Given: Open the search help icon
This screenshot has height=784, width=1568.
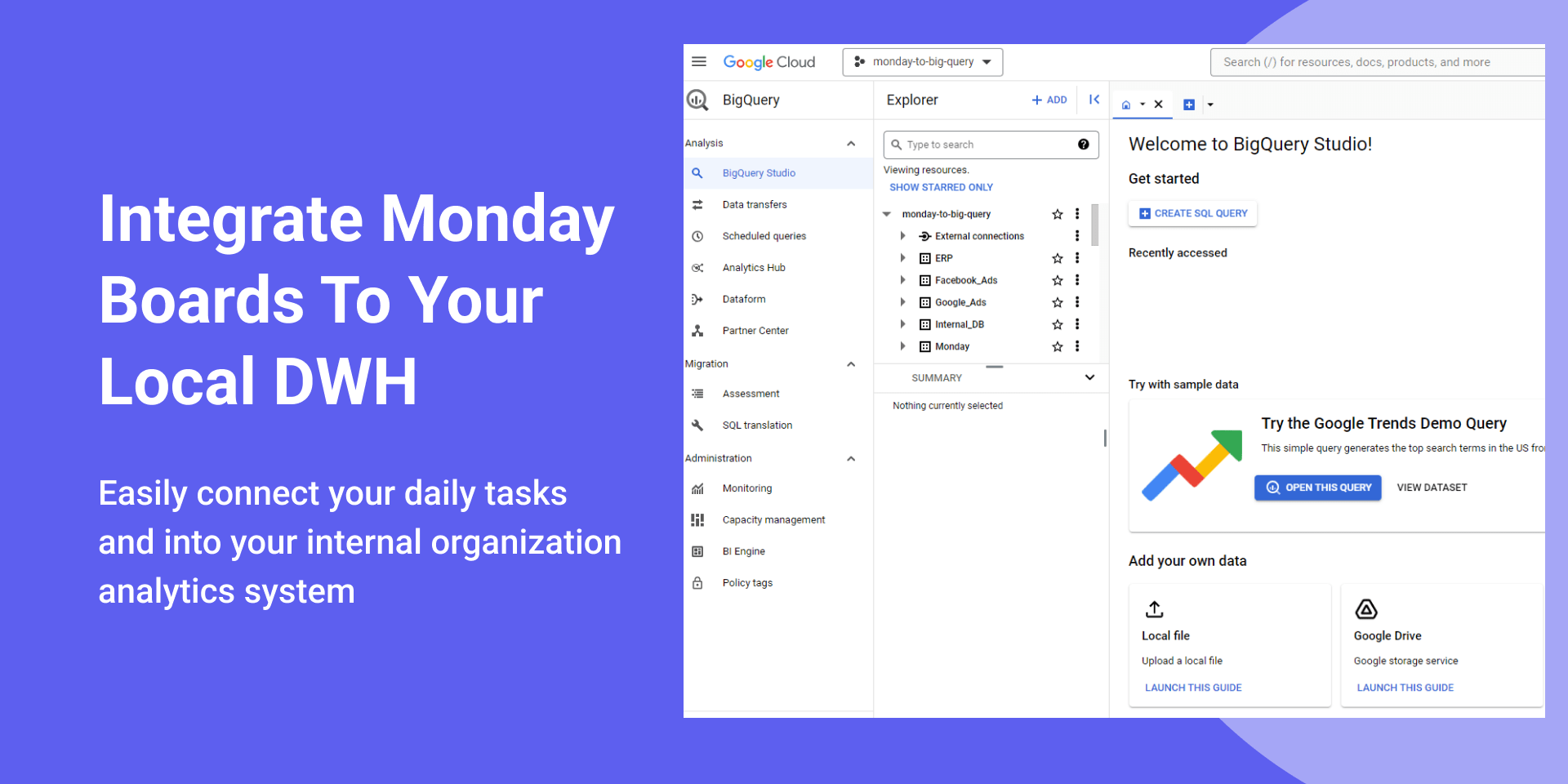Looking at the screenshot, I should 1083,145.
